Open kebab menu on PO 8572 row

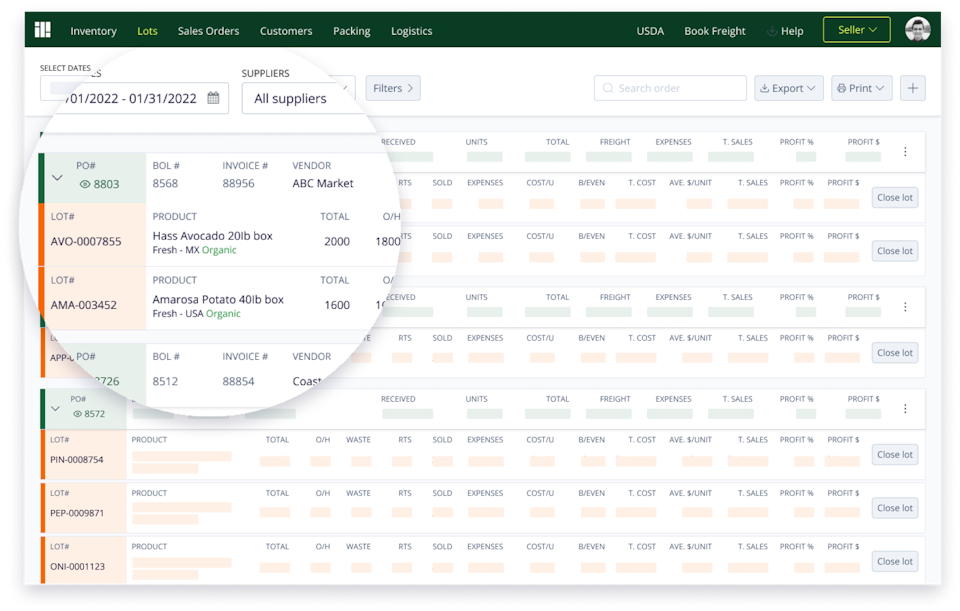tap(905, 408)
